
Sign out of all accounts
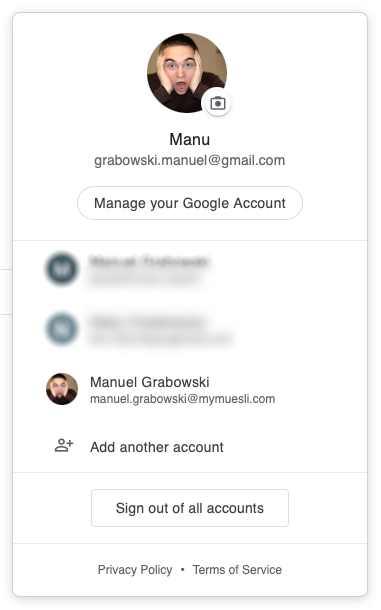coord(190,508)
